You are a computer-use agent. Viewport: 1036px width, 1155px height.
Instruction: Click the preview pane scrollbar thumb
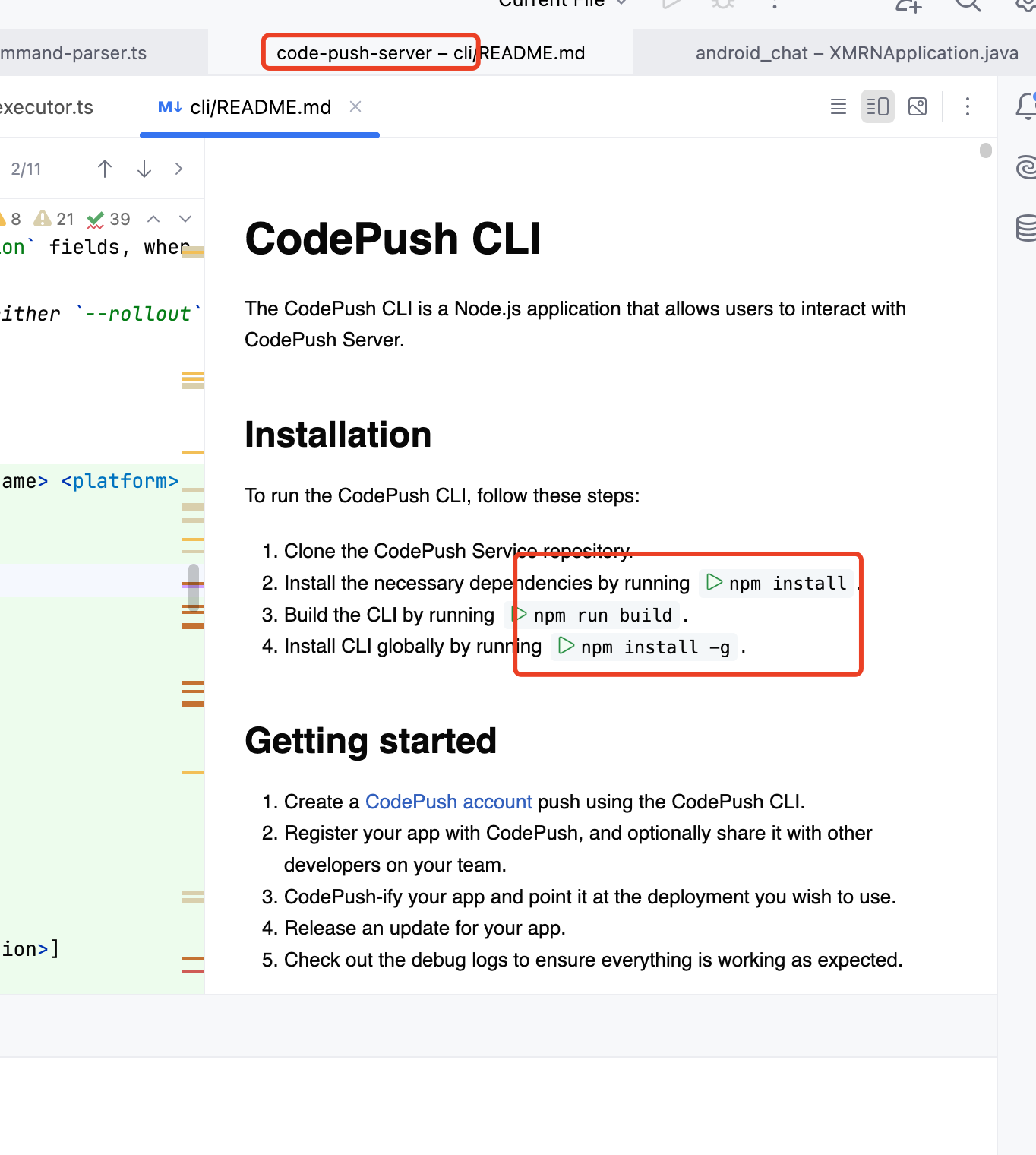986,150
